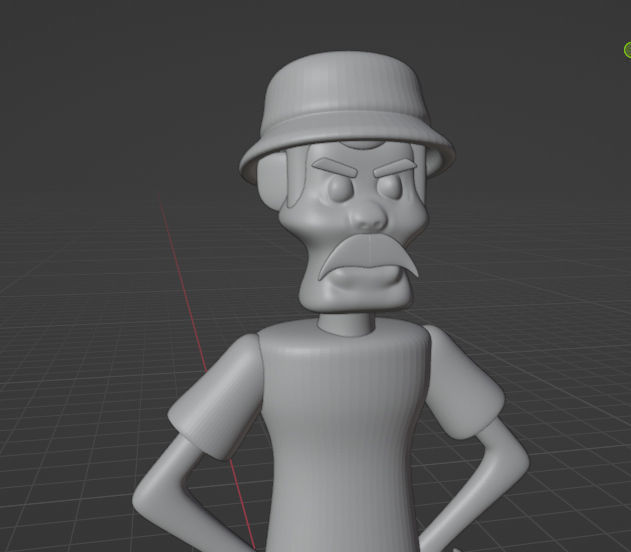Select the character's mustache mesh
Screen dimensions: 631x552
(368, 255)
